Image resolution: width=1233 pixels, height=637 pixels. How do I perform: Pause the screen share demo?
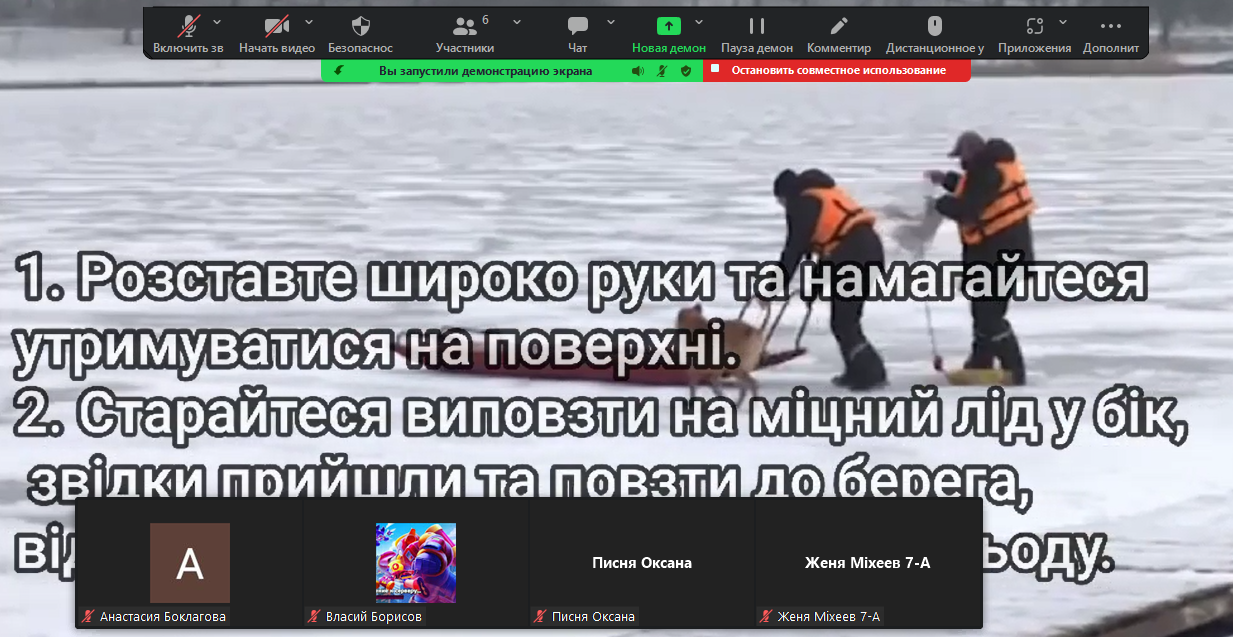[757, 26]
